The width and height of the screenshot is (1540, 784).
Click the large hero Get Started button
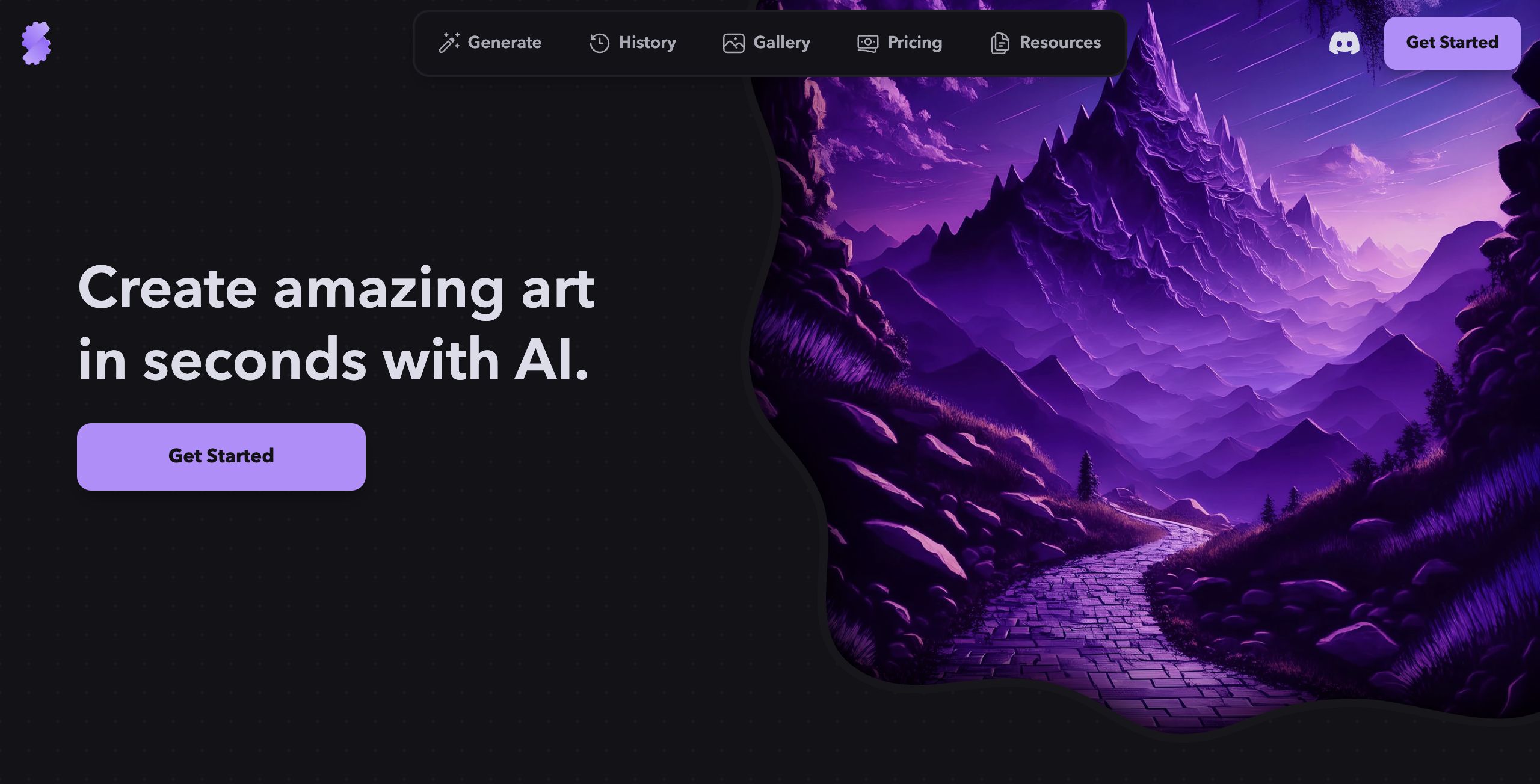click(x=221, y=457)
